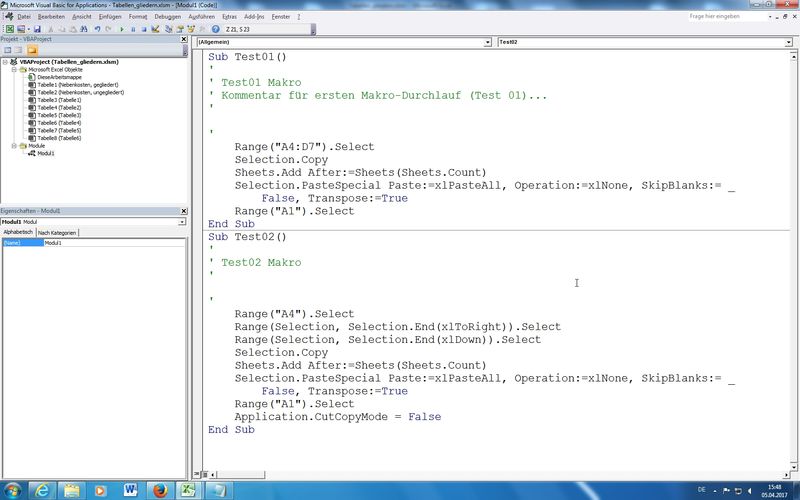Collapse the Microsoft Excel Objekte folder
The width and height of the screenshot is (800, 500).
point(13,70)
